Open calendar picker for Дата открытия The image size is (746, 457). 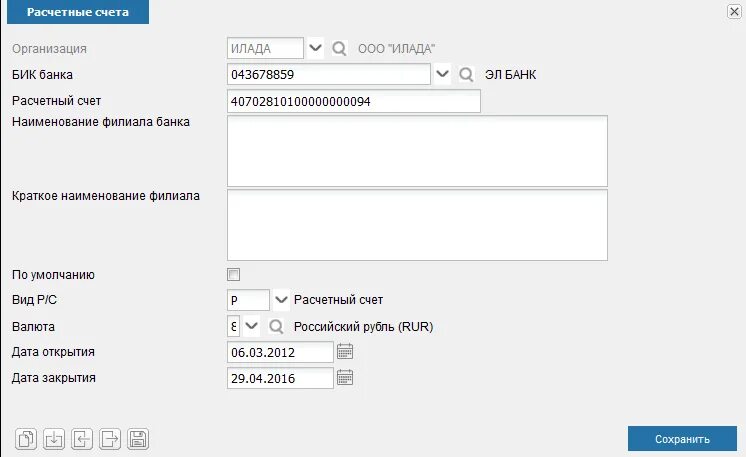click(x=345, y=352)
